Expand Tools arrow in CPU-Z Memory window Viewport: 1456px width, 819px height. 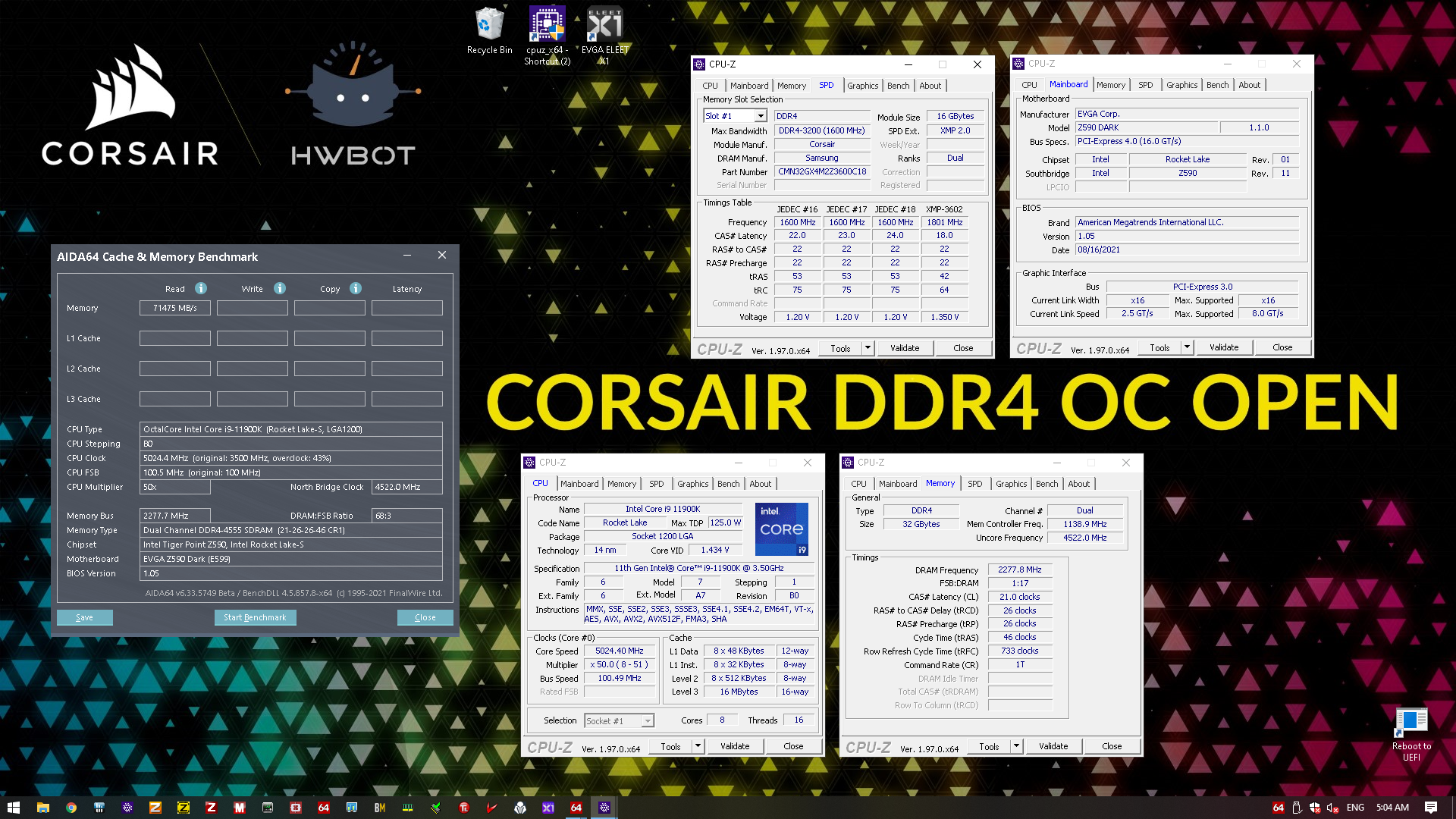(x=1016, y=746)
